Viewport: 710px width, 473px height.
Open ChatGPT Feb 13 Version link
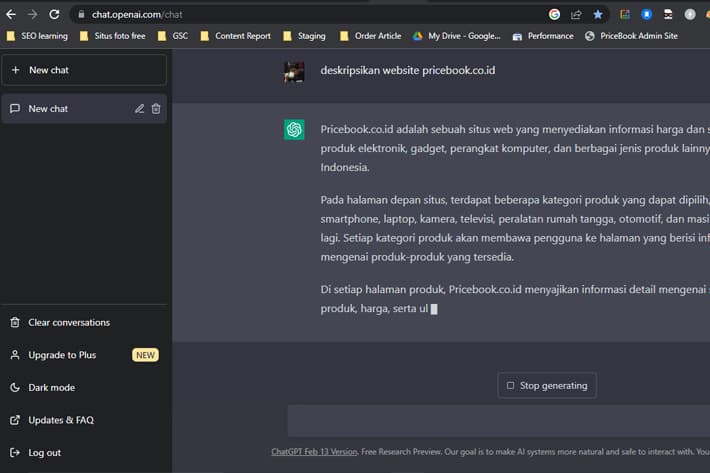pos(314,452)
